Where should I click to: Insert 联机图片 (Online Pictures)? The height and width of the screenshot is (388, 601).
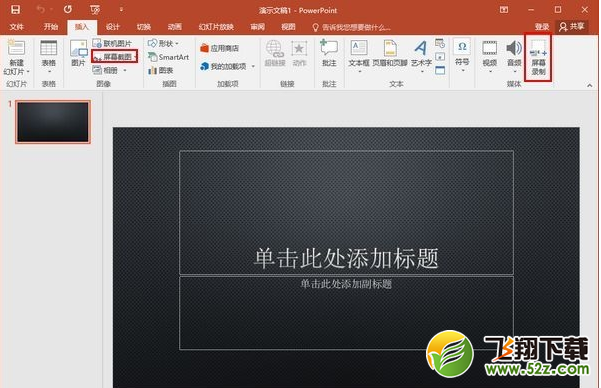[112, 43]
